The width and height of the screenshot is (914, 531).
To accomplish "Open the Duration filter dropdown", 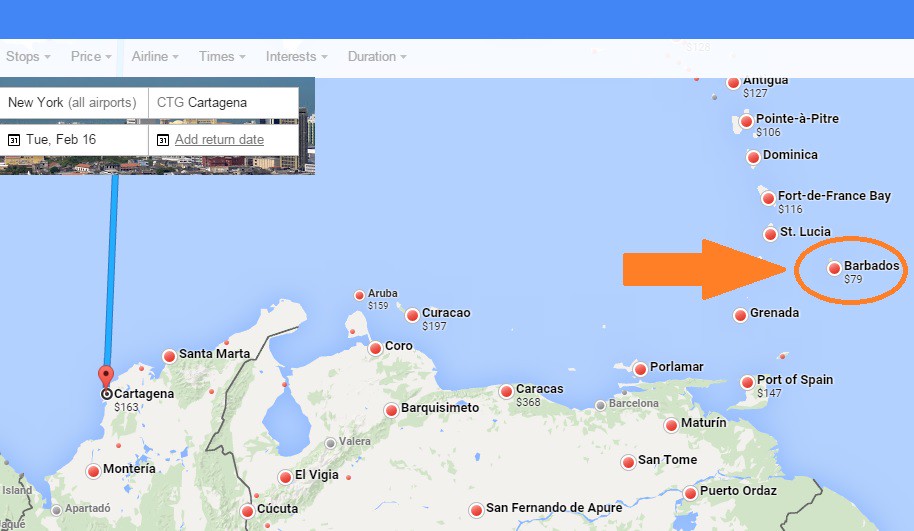I will (x=377, y=57).
